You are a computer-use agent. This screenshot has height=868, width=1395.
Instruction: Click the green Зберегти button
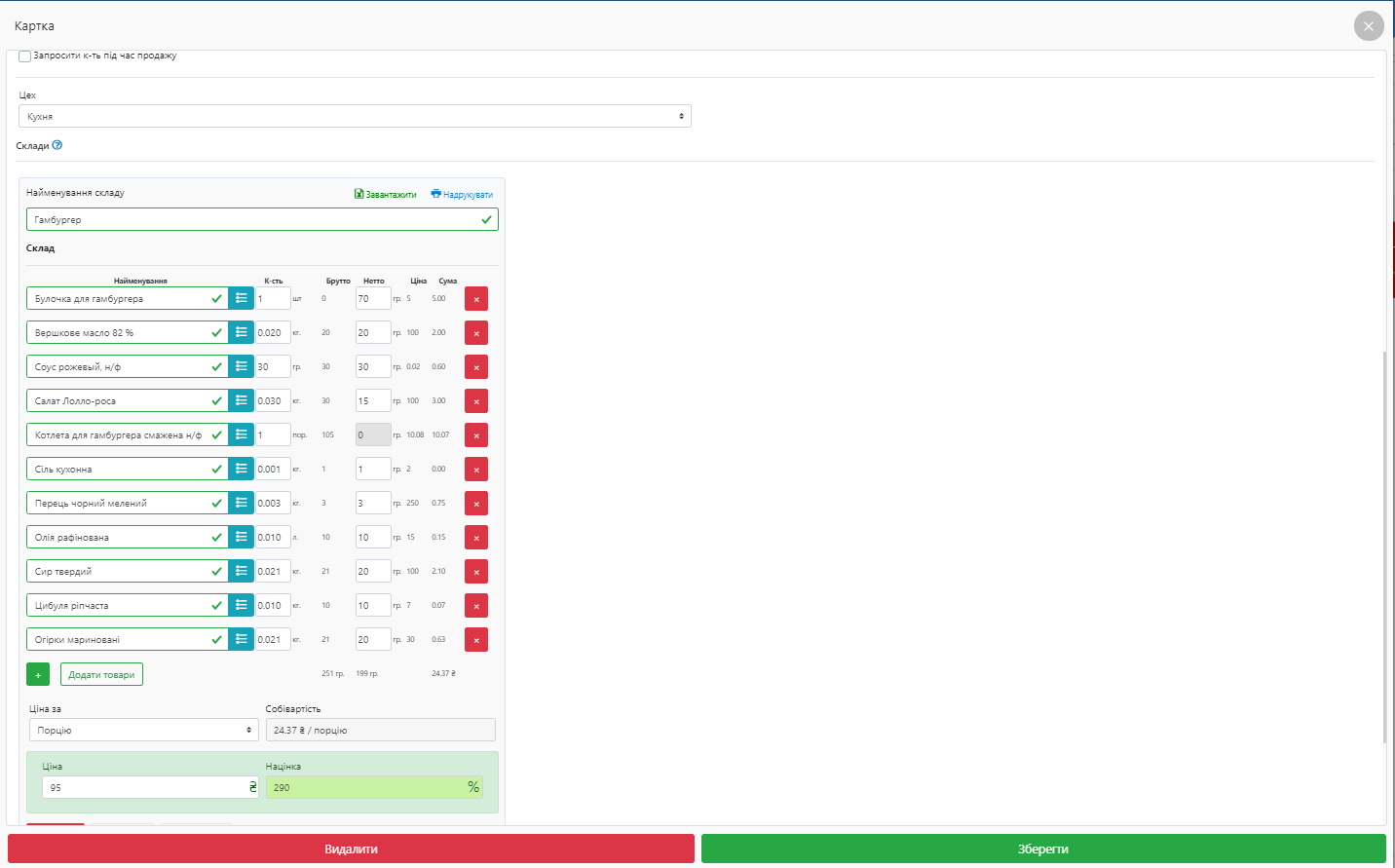tap(1042, 849)
